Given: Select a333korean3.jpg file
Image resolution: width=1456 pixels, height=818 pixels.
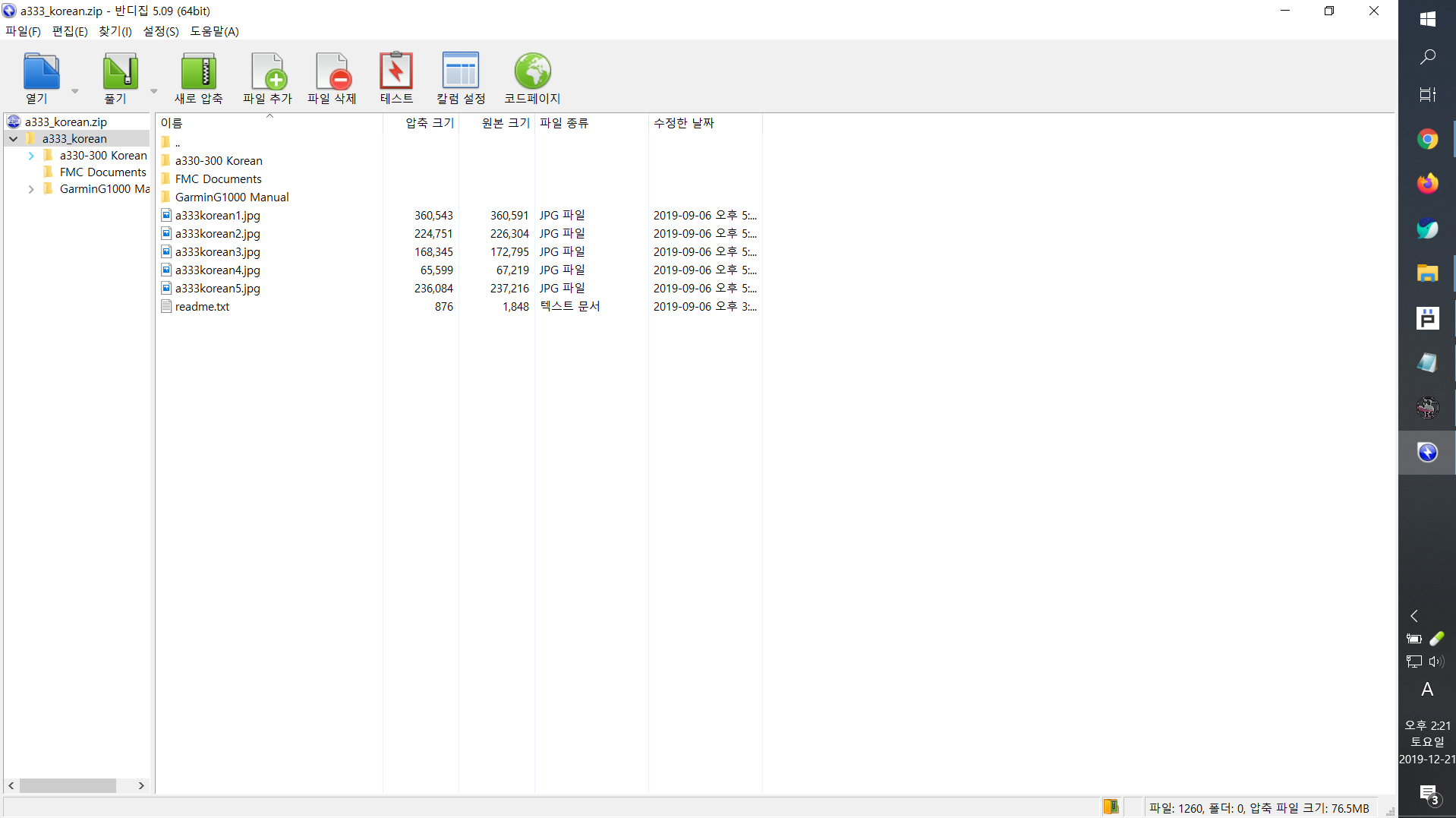Looking at the screenshot, I should pos(217,252).
